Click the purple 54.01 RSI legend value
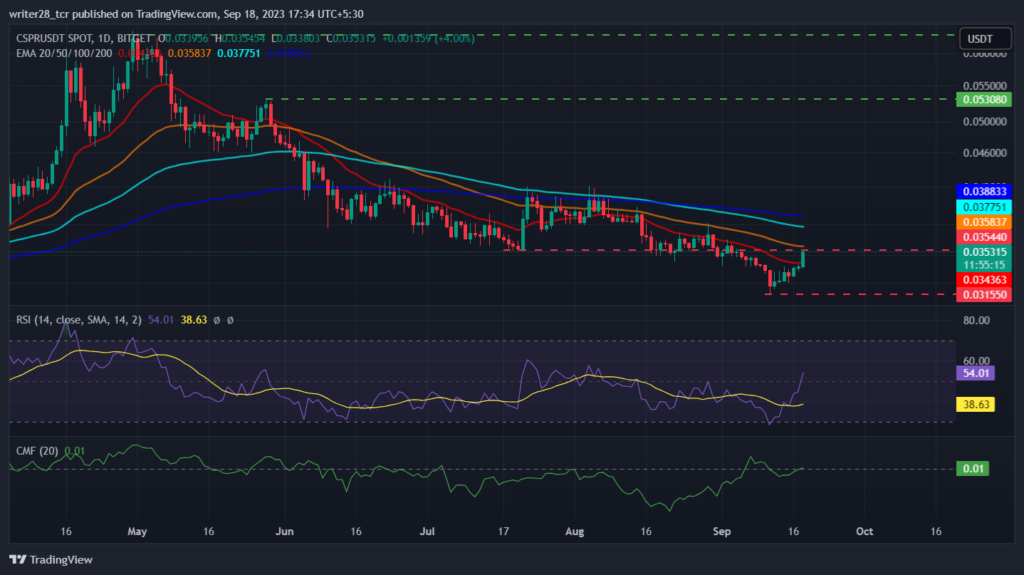This screenshot has height=575, width=1024. coord(161,320)
